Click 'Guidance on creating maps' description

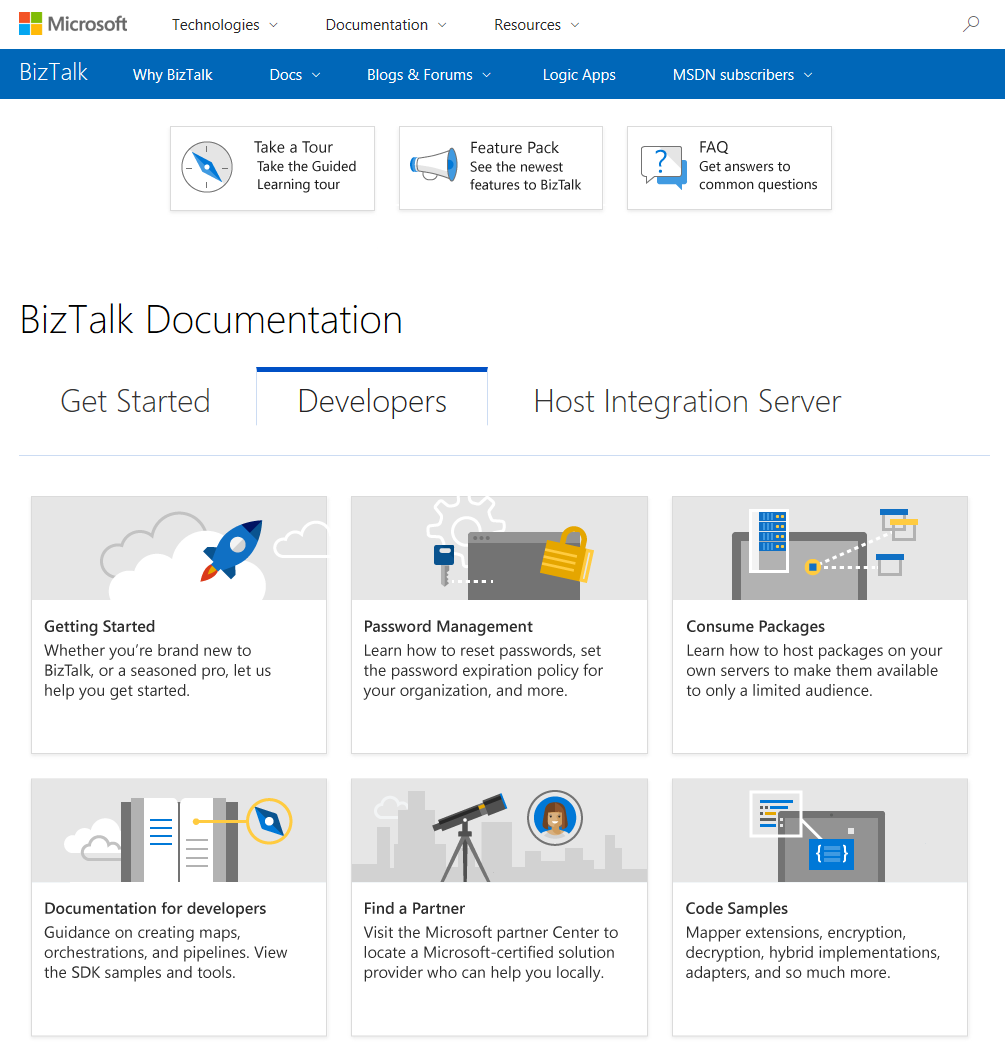coord(166,952)
